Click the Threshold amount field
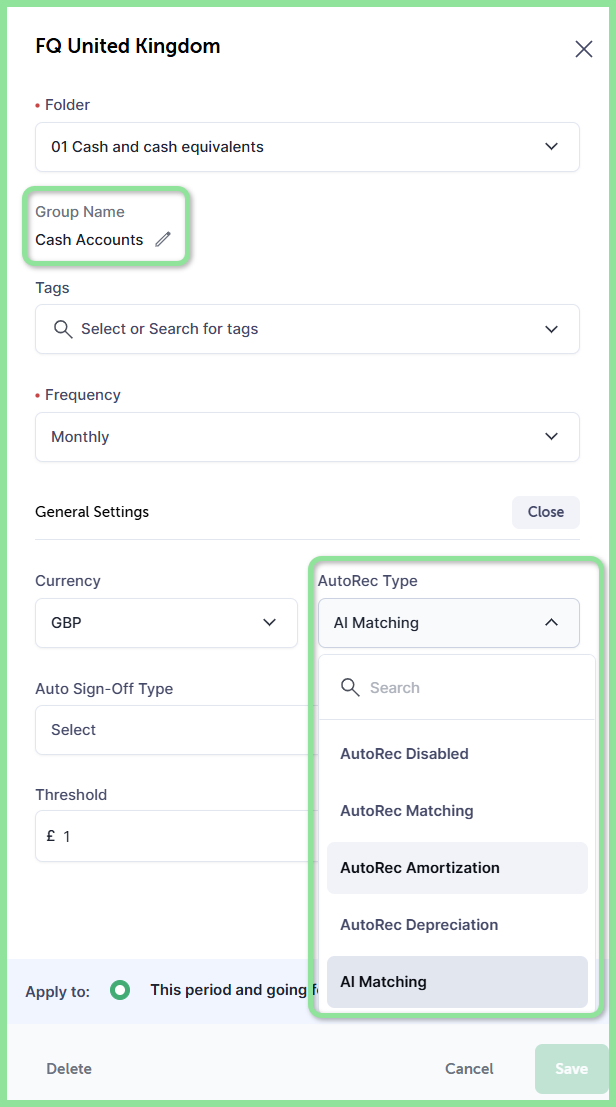The image size is (616, 1107). click(172, 837)
